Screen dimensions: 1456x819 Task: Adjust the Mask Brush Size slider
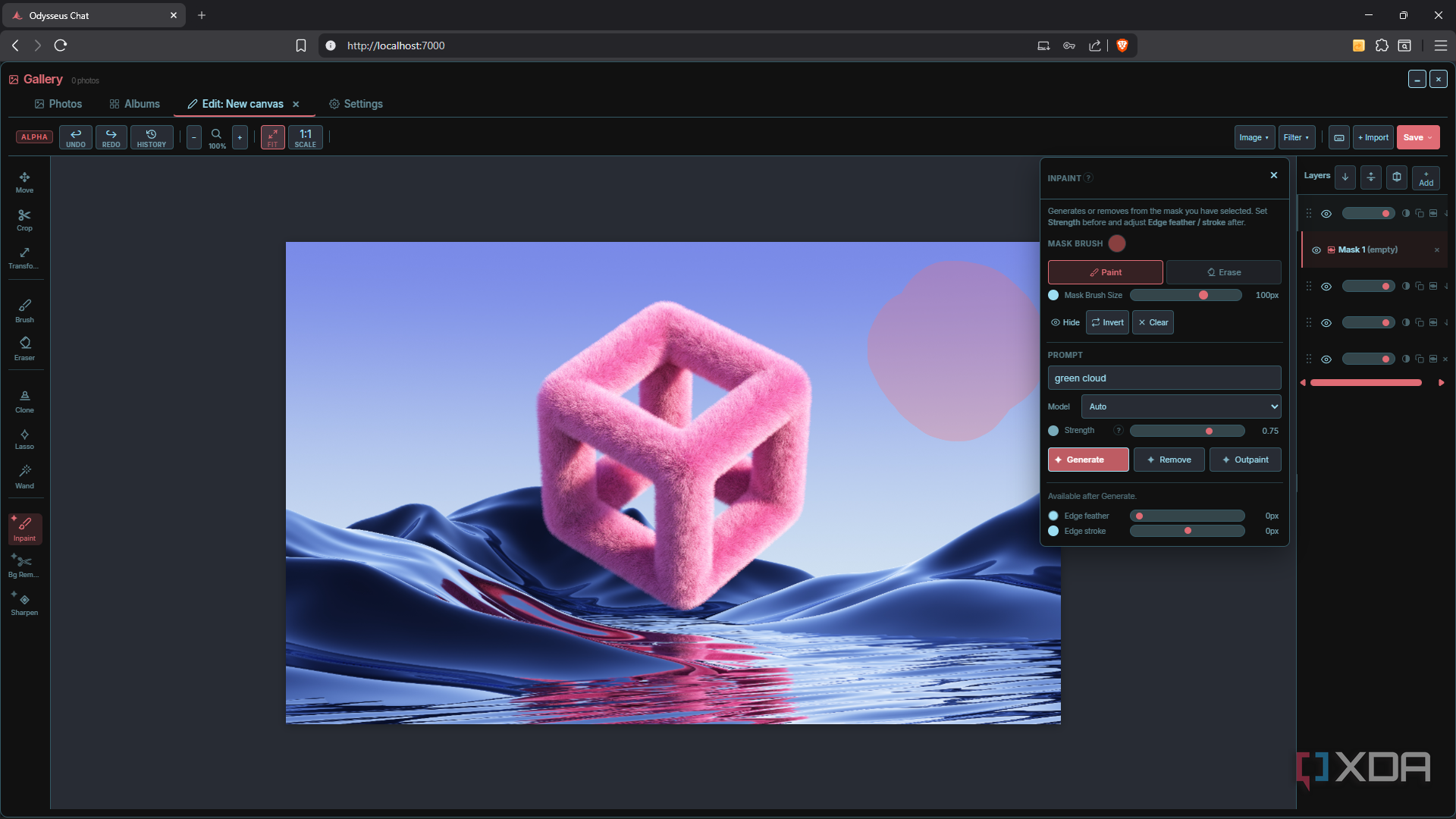[x=1185, y=295]
